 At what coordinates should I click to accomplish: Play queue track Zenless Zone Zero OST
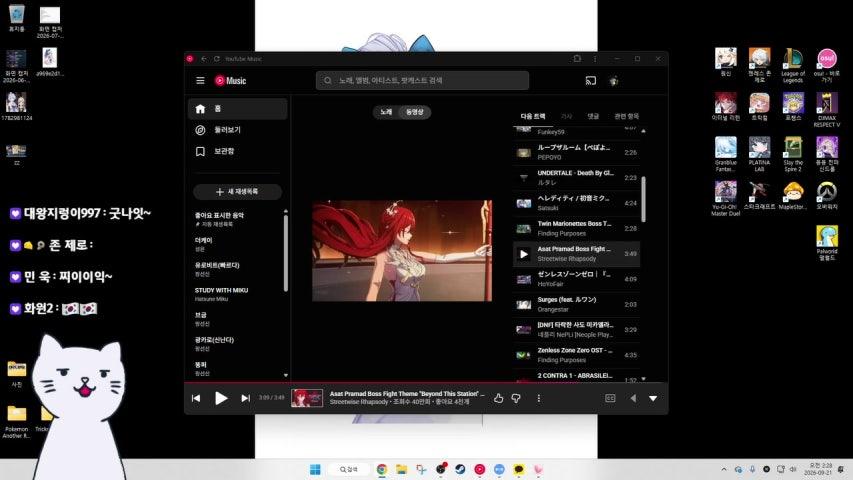577,355
